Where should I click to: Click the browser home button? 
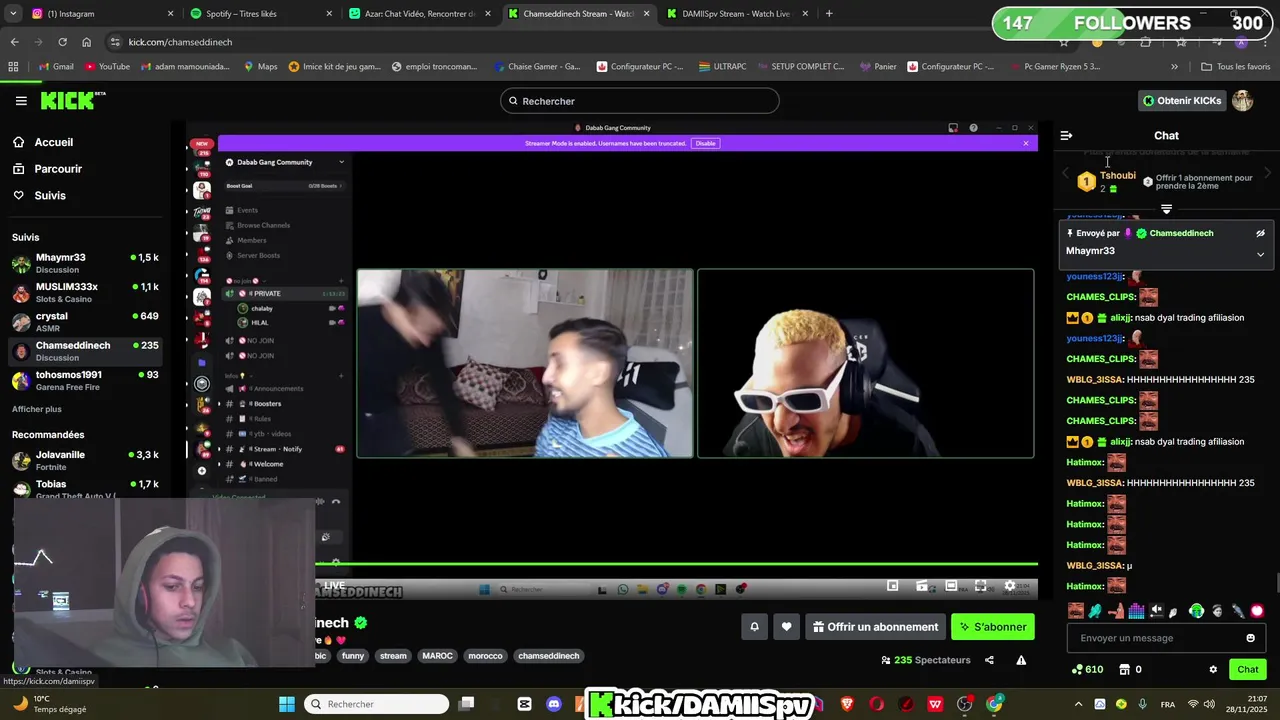(86, 42)
